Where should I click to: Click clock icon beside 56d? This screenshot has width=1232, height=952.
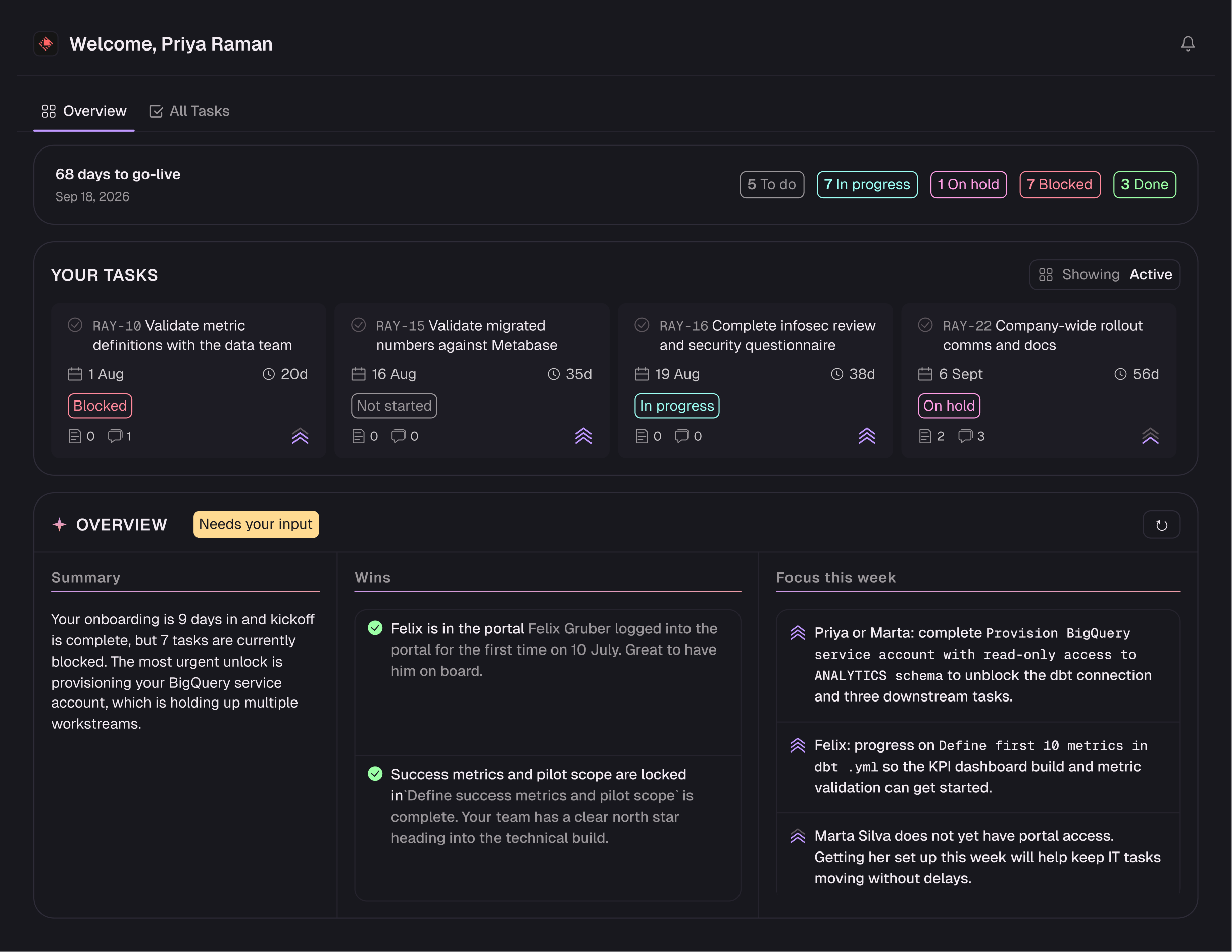(1120, 374)
